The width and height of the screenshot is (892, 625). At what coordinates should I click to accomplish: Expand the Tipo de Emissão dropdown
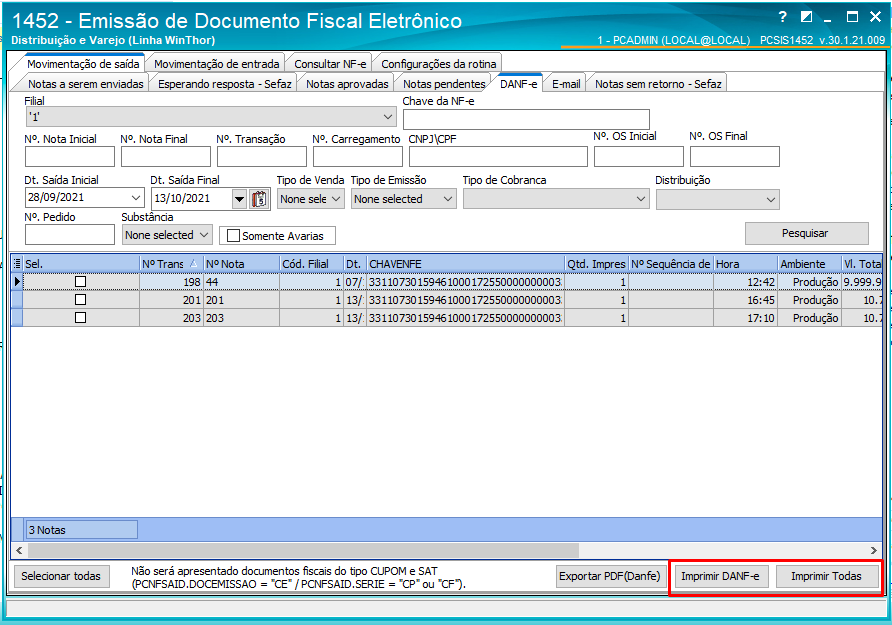tap(448, 199)
